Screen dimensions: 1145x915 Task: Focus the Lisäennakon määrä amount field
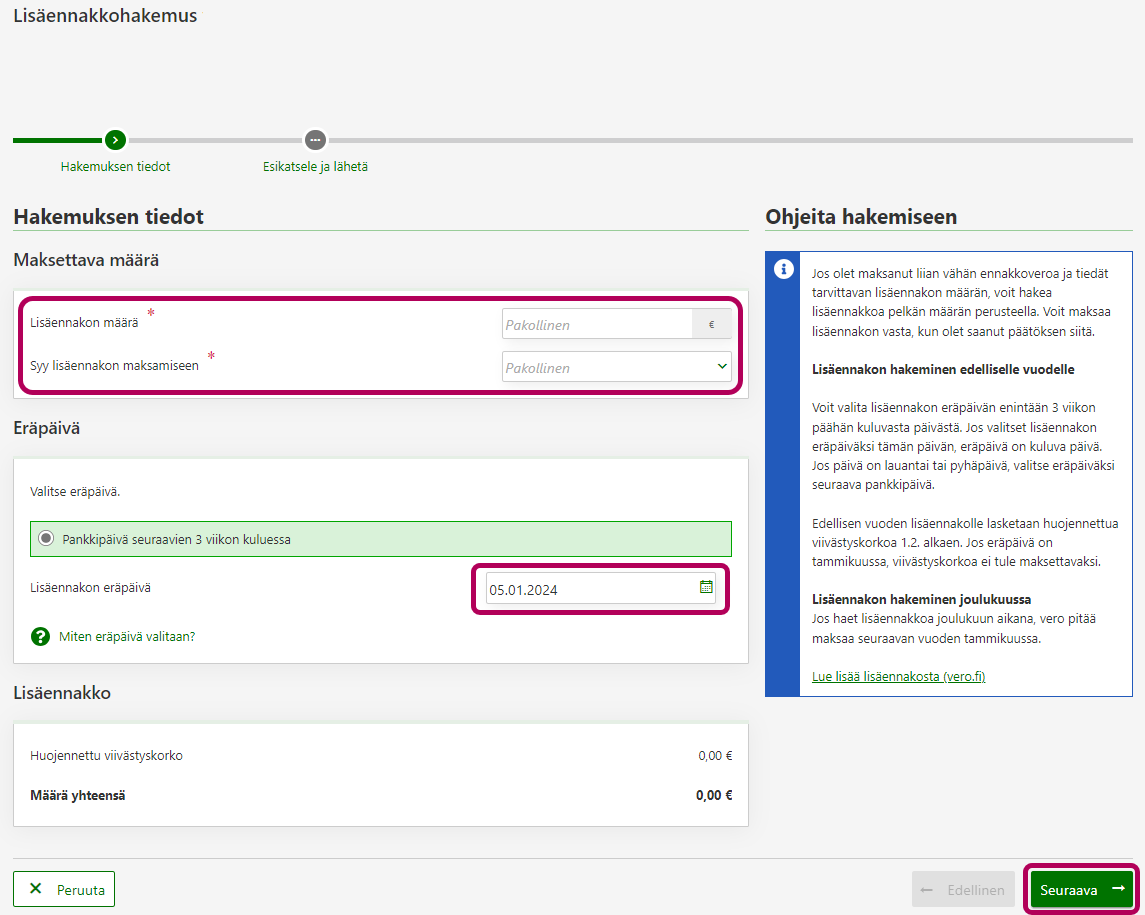[597, 324]
